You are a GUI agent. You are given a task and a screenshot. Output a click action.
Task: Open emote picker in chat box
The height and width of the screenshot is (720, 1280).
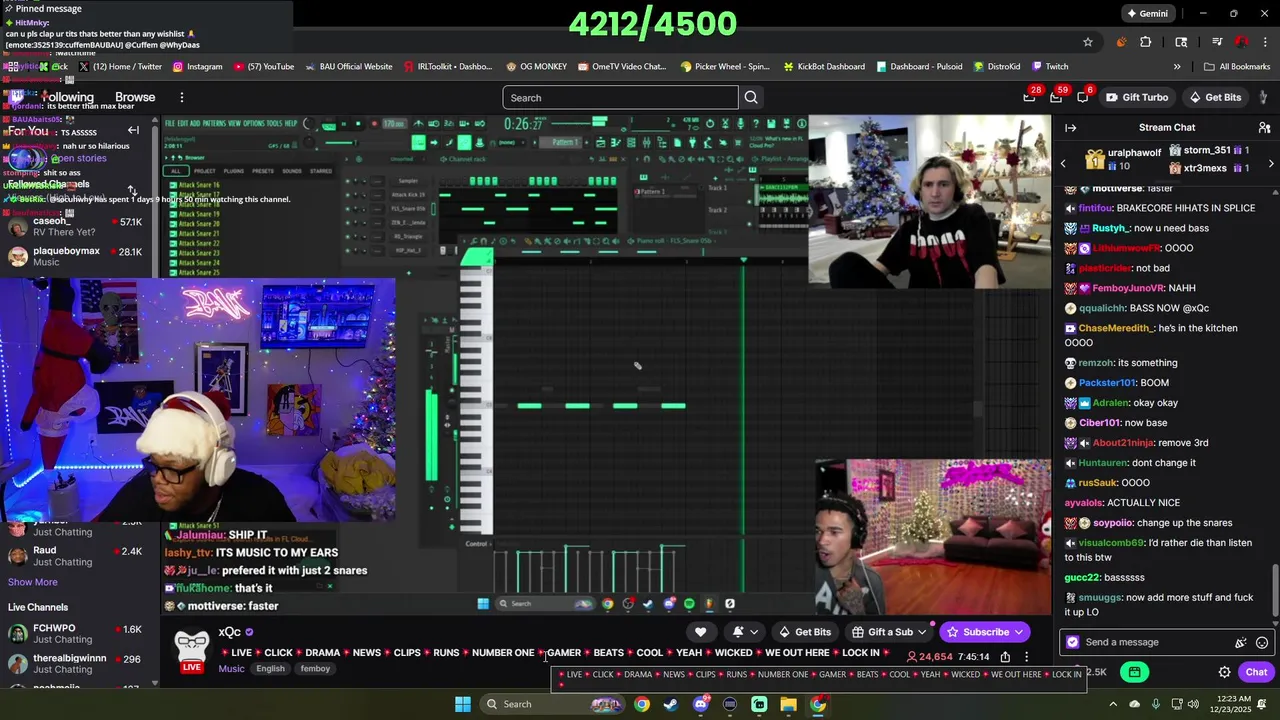[x=1262, y=643]
